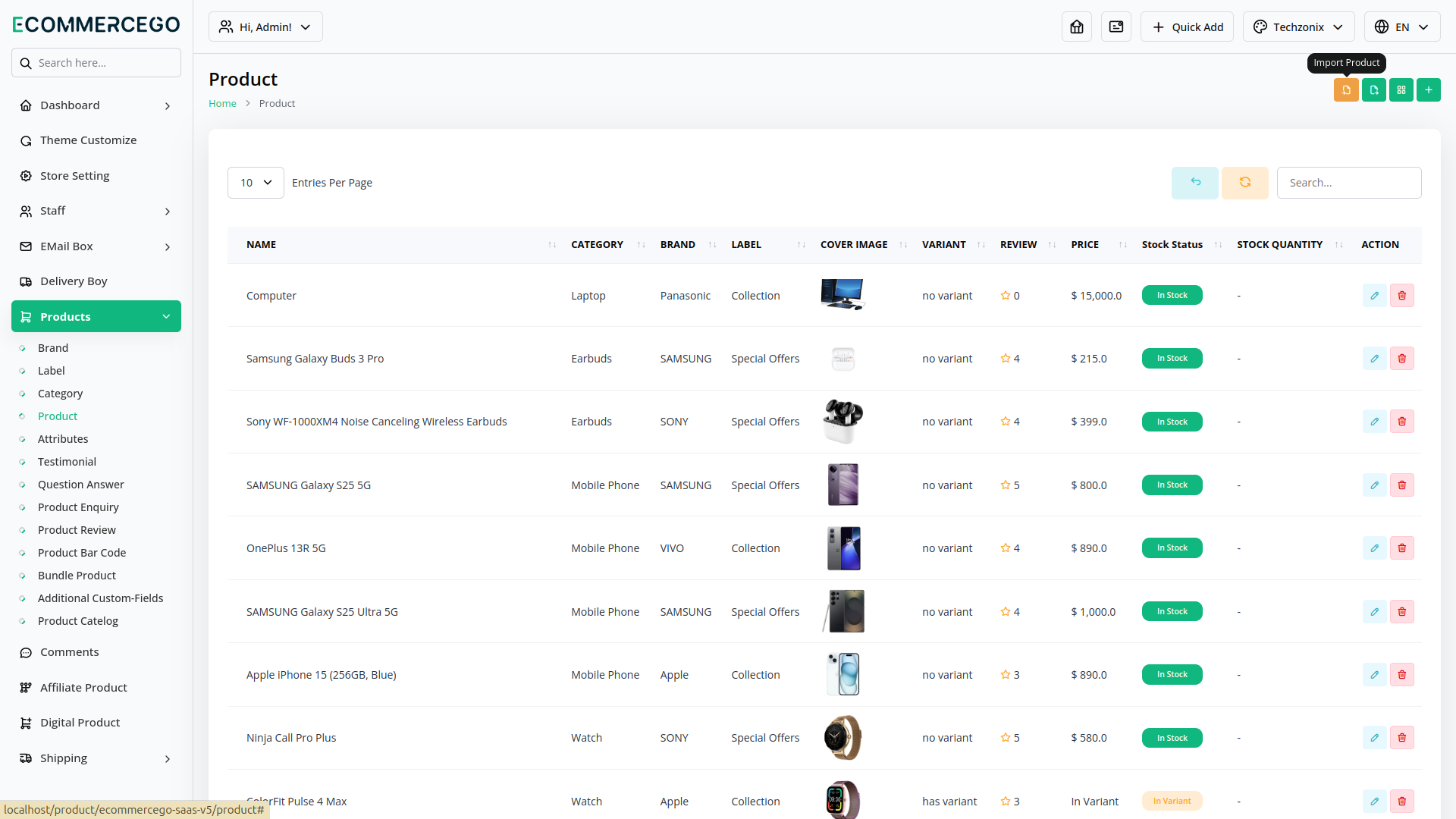
Task: Open the POS terminal icon in header
Action: (x=1116, y=27)
